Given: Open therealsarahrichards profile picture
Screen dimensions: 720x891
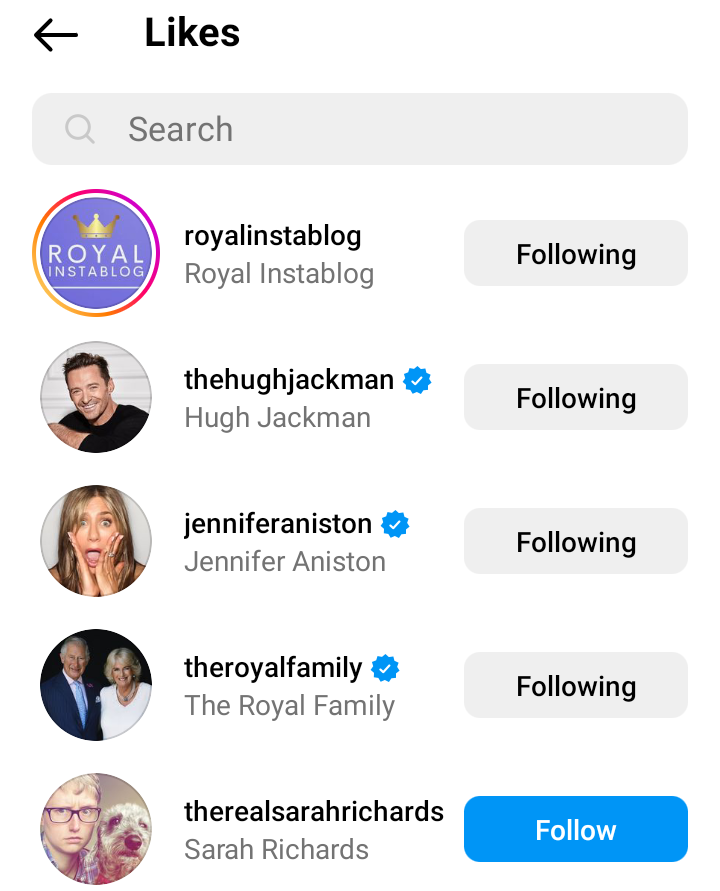Looking at the screenshot, I should pos(96,829).
